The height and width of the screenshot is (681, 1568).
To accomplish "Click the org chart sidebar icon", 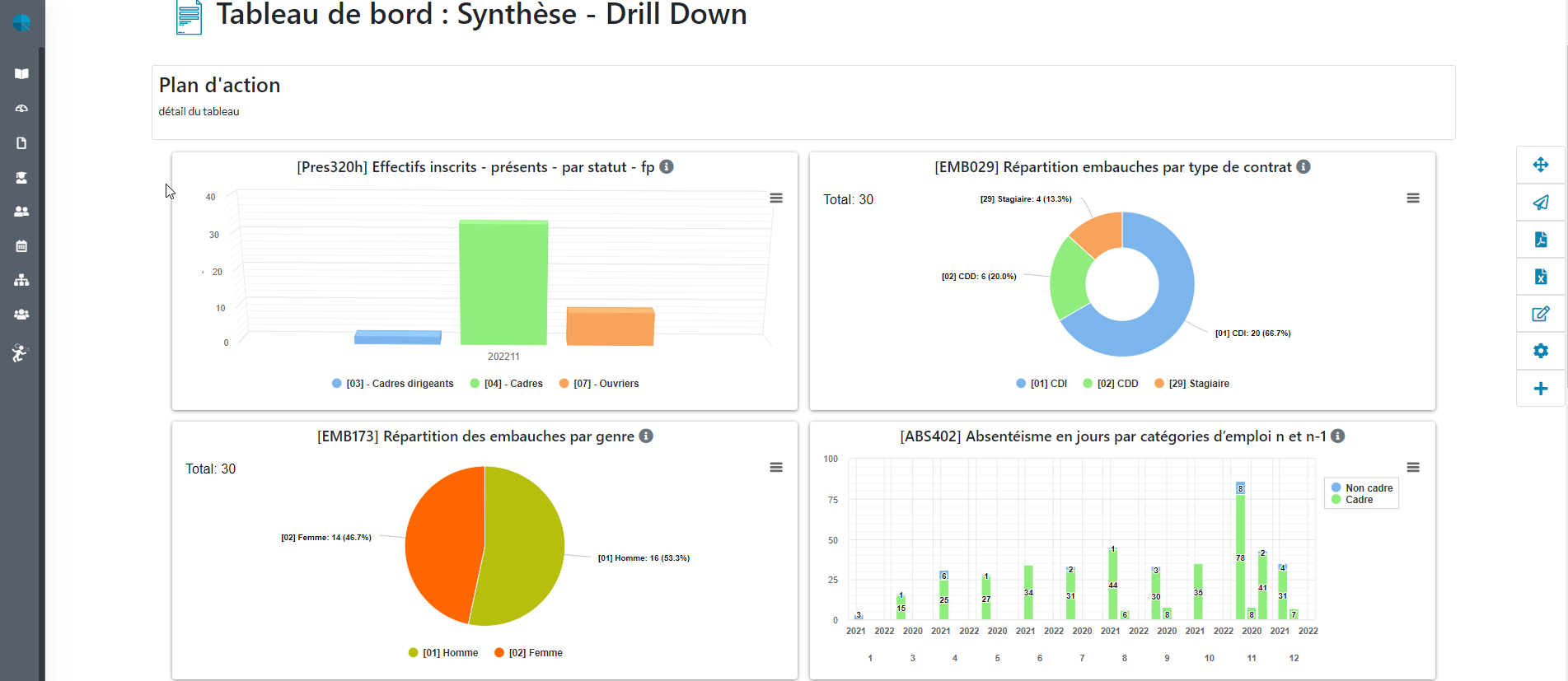I will [x=21, y=280].
